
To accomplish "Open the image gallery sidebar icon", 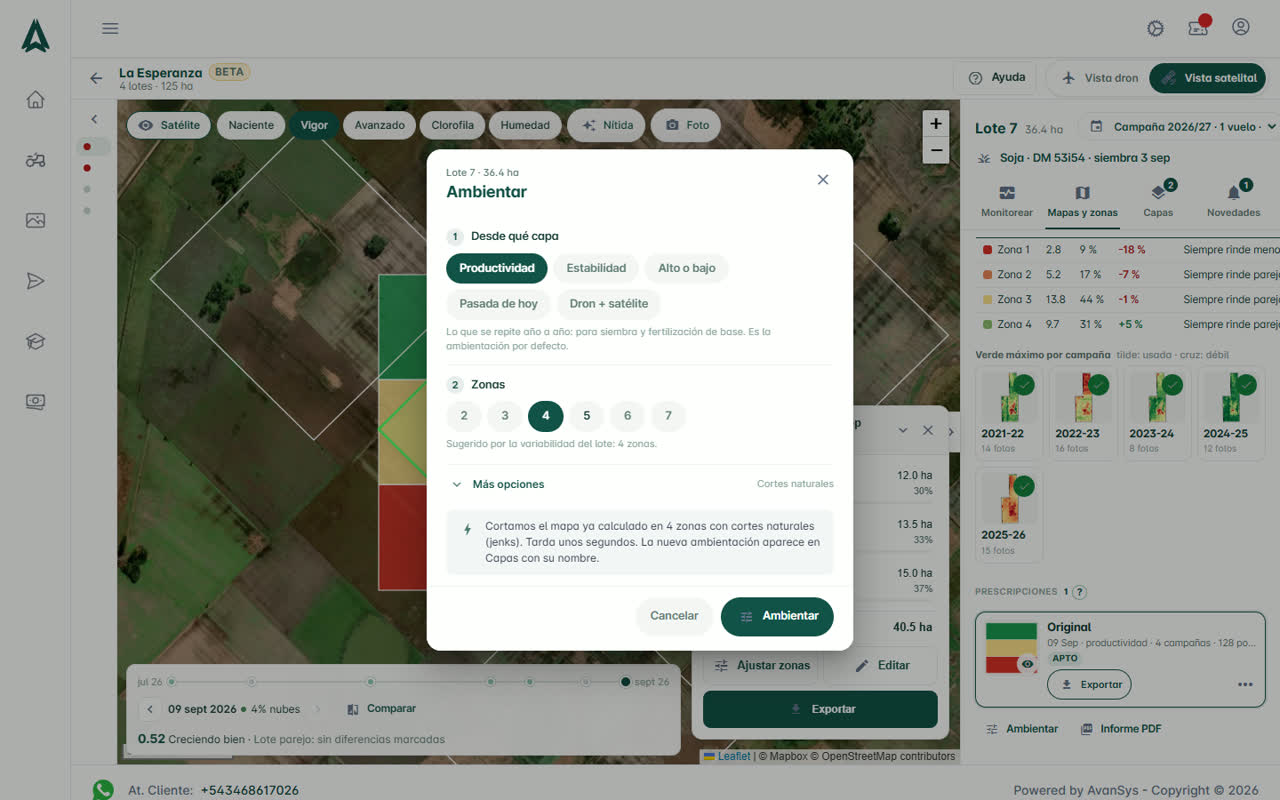I will point(35,220).
